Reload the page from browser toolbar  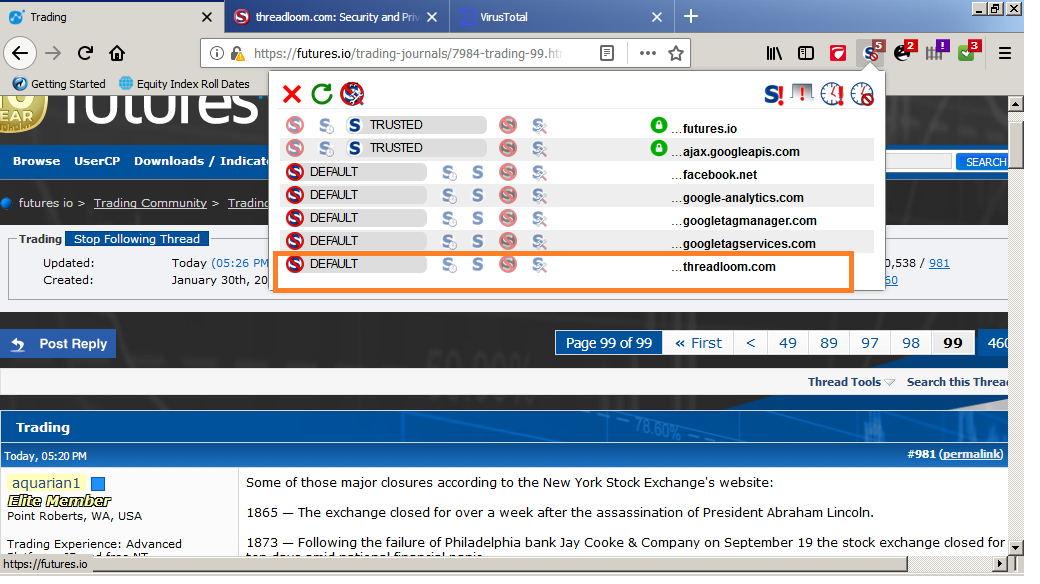coord(85,53)
